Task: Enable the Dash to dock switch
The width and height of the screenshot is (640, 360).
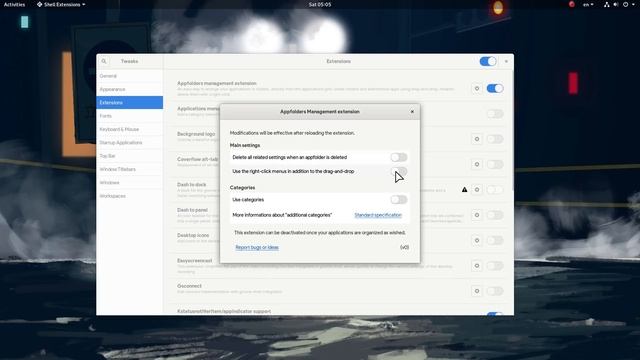Action: (495, 190)
